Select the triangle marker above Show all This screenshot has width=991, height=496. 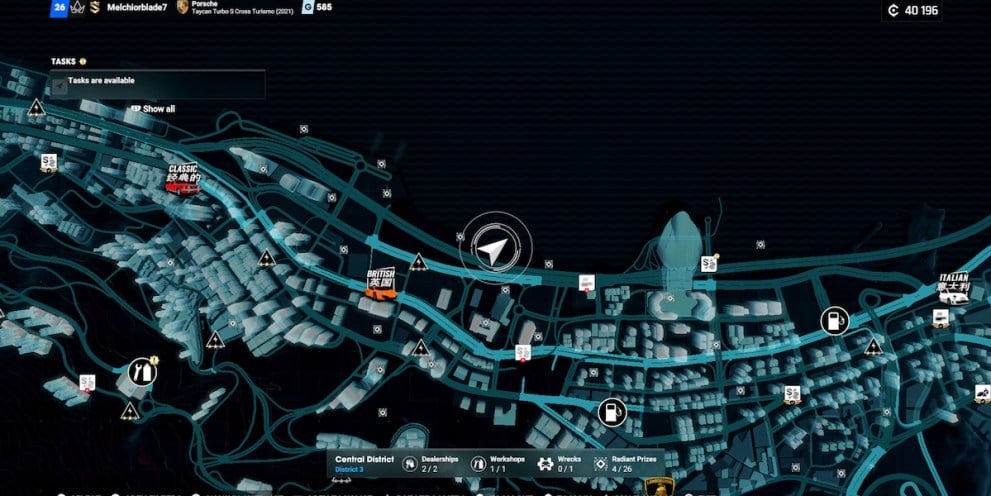click(36, 107)
